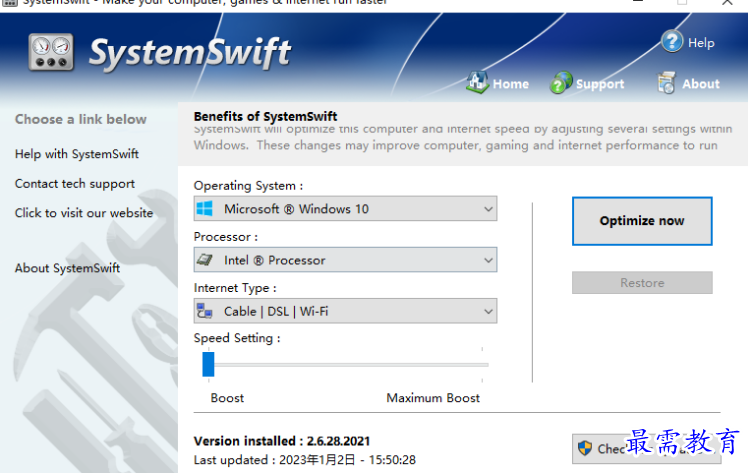The image size is (748, 473).
Task: Click the SystemSwift gauge logo icon
Action: coord(51,52)
